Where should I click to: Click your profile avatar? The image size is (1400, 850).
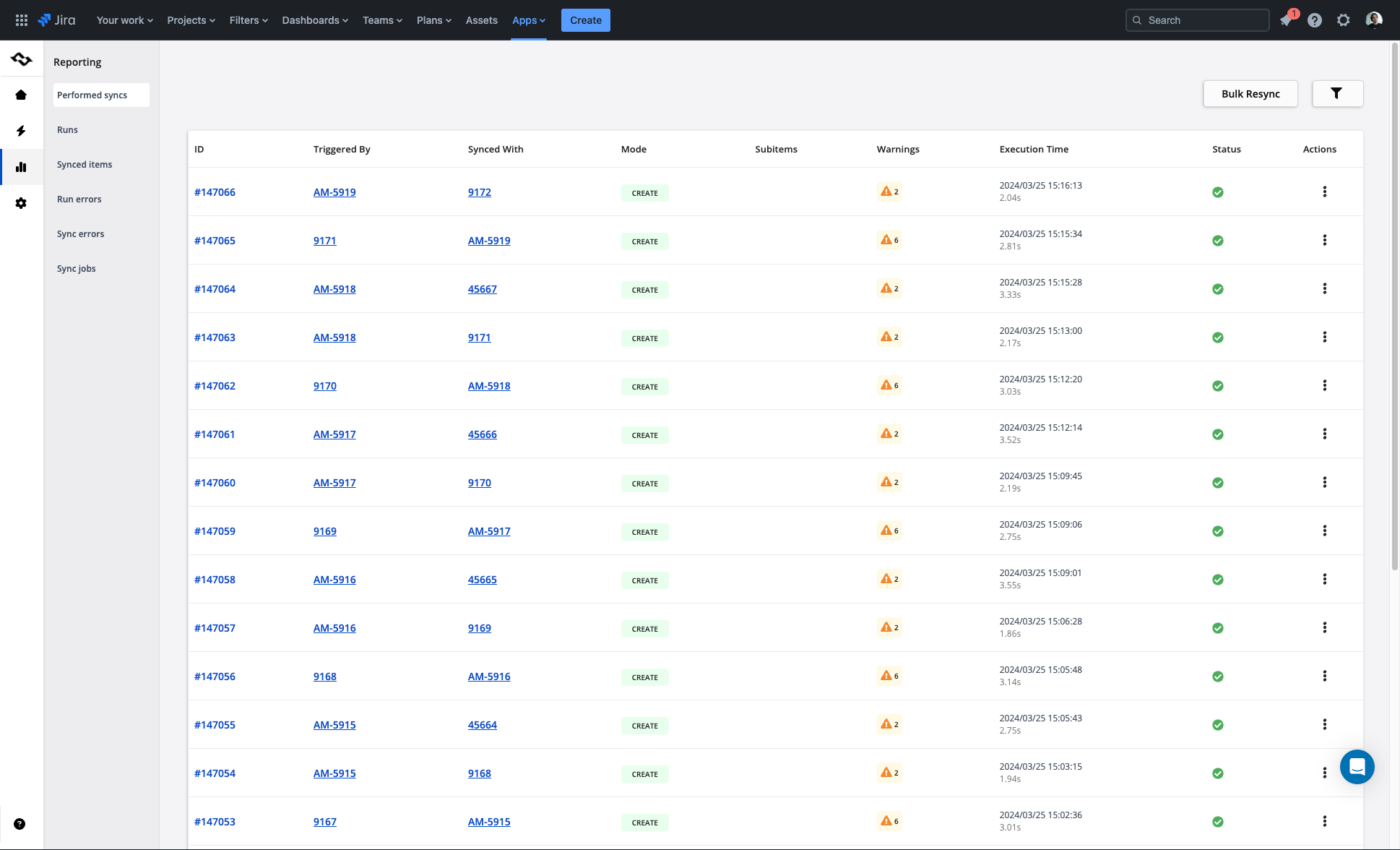(1375, 20)
